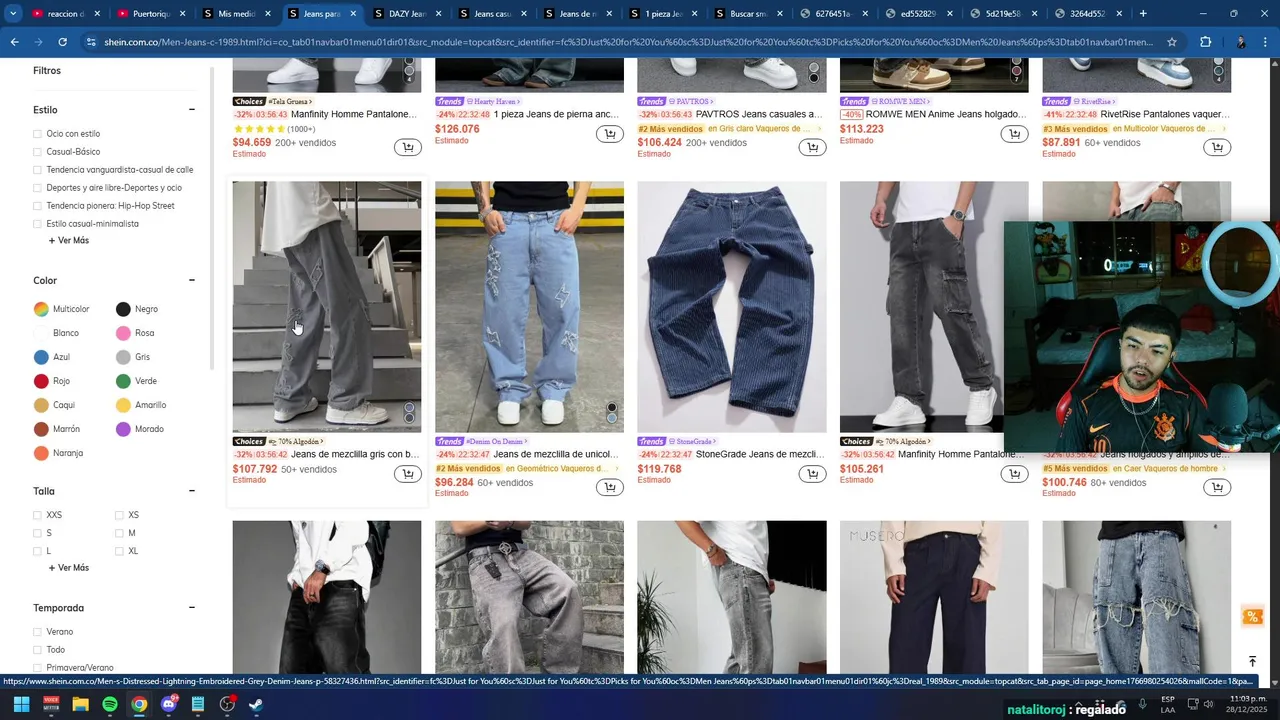
Task: Collapse the Temporada filter section
Action: tap(192, 608)
